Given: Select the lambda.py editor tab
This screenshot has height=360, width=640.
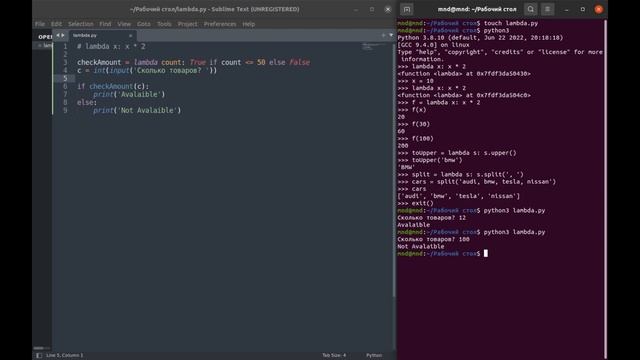Looking at the screenshot, I should tap(101, 36).
